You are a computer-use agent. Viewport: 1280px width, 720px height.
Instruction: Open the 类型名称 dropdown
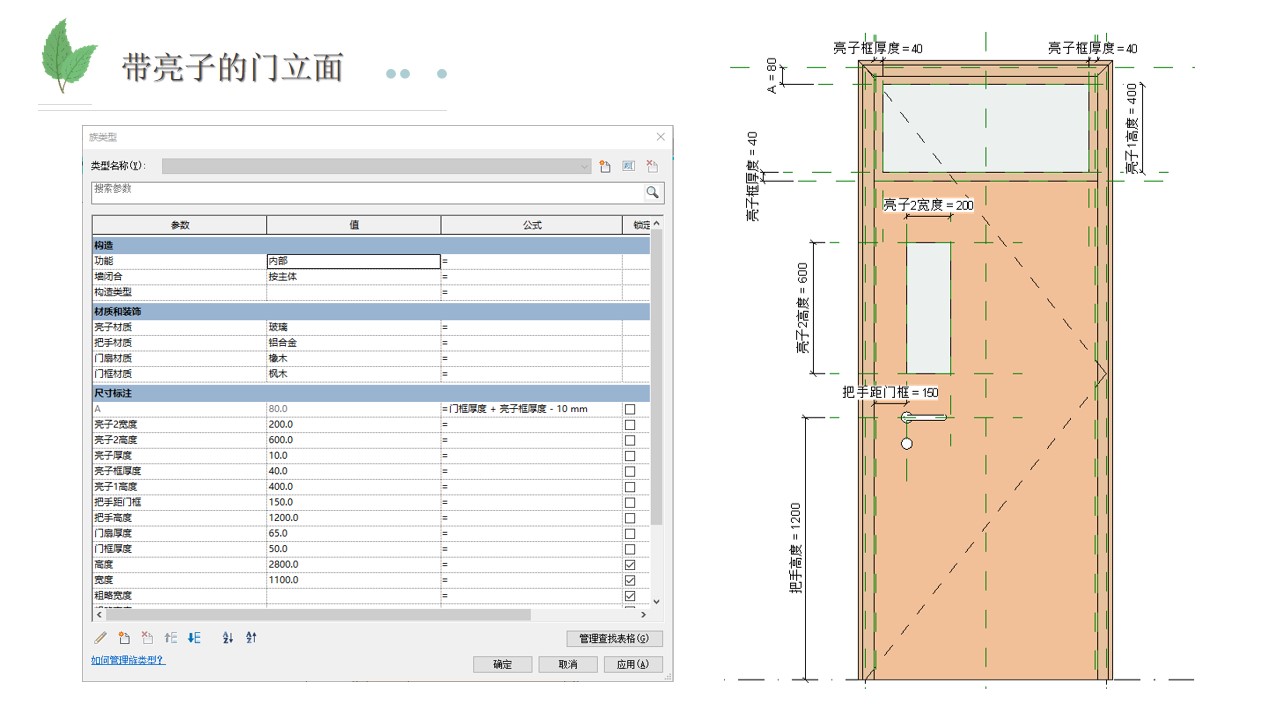[x=377, y=167]
